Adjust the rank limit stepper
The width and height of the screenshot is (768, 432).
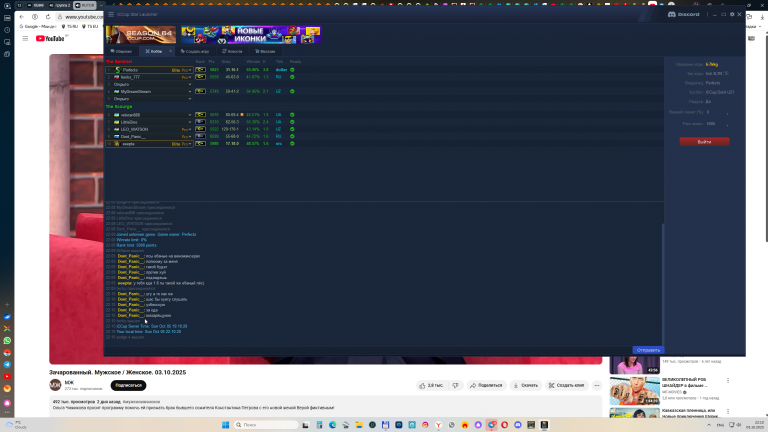click(727, 124)
